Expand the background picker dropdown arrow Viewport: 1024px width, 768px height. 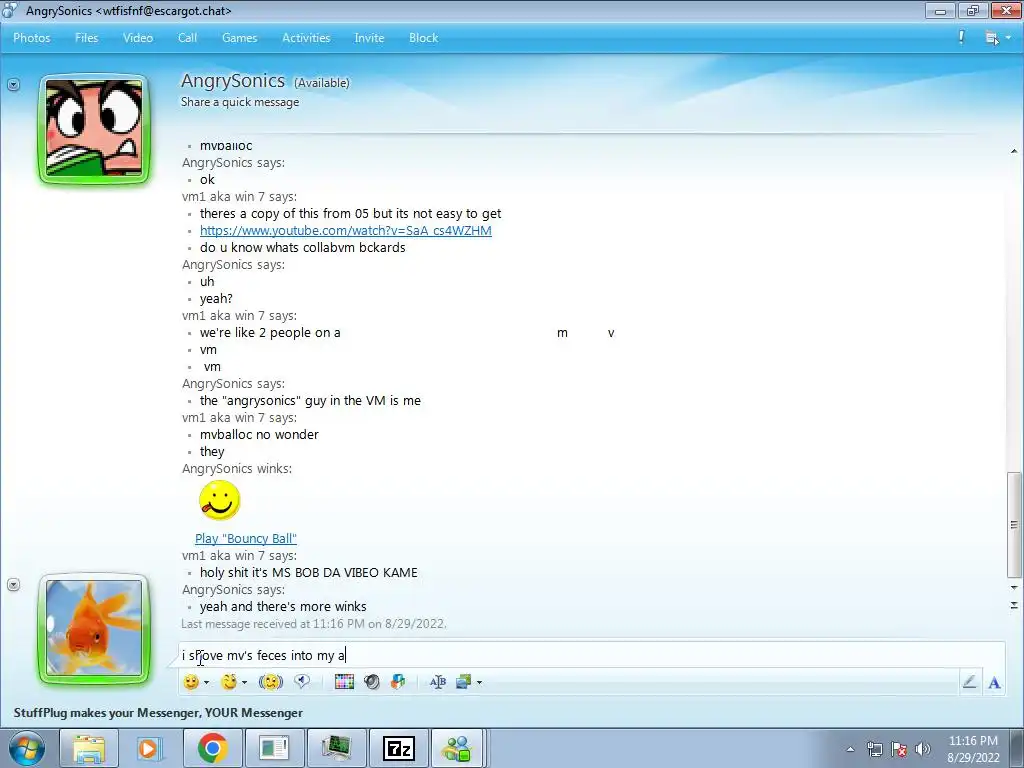479,682
